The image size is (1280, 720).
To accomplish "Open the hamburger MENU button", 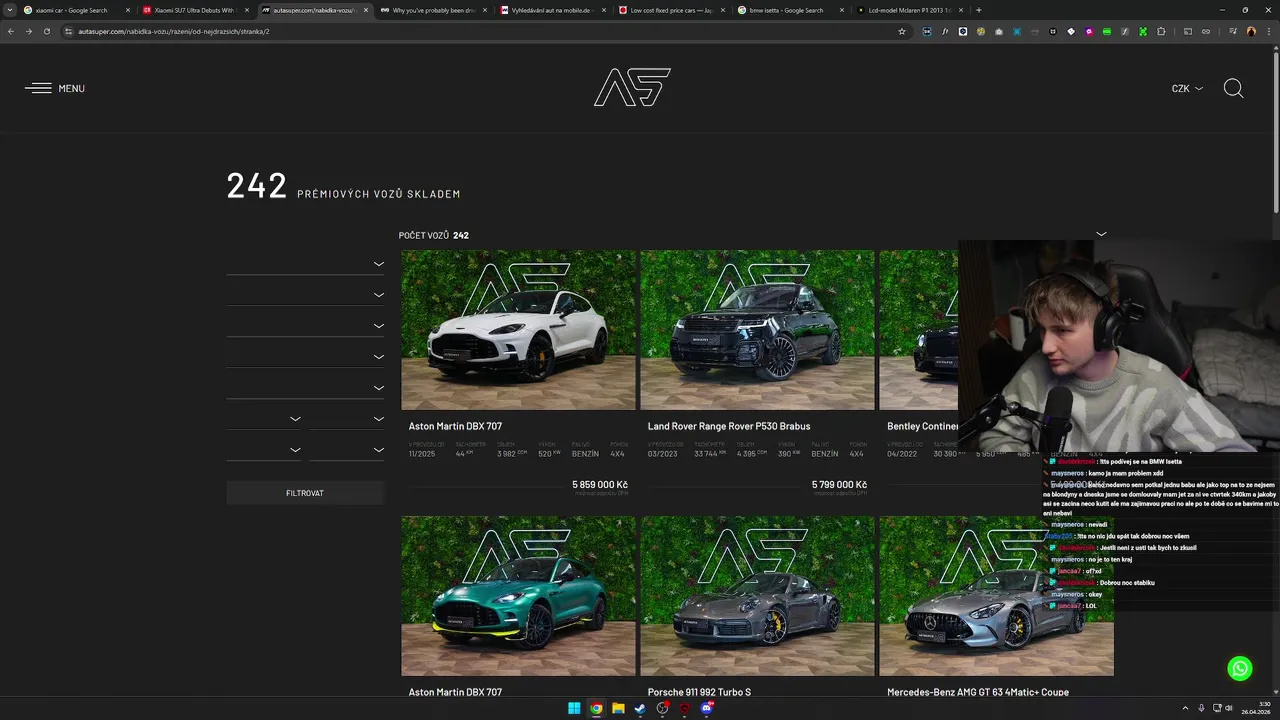I will click(55, 88).
